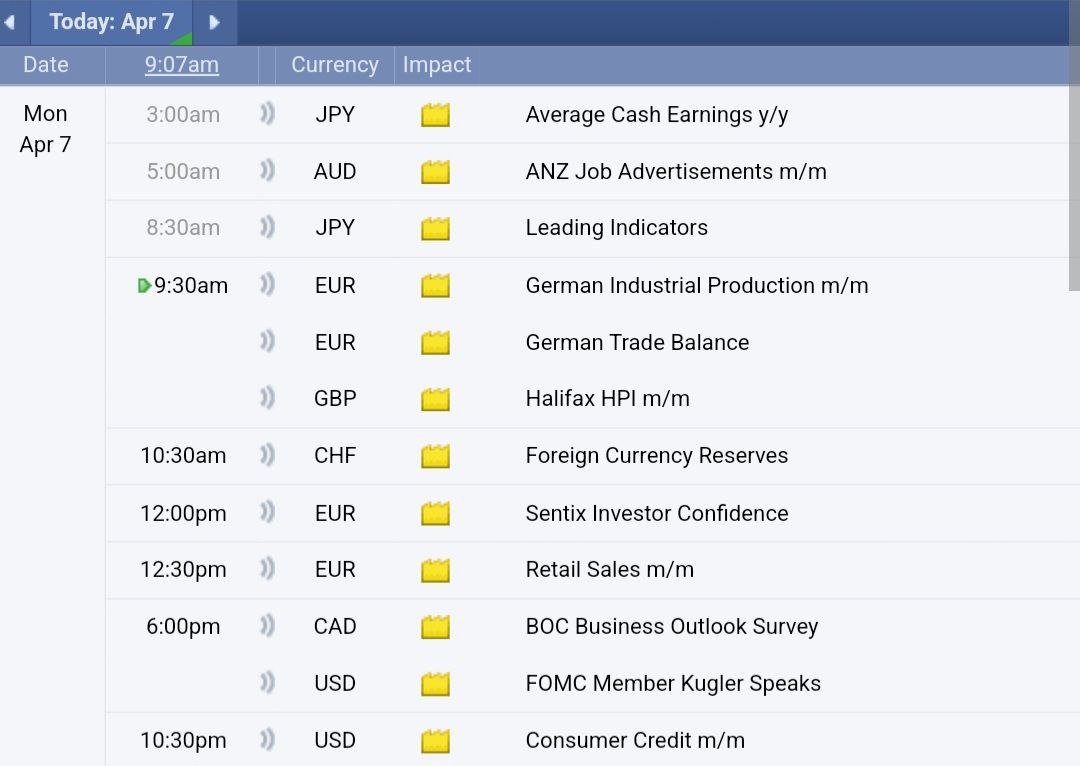Toggle sound alert for Sentix Investor Confidence

tap(267, 513)
